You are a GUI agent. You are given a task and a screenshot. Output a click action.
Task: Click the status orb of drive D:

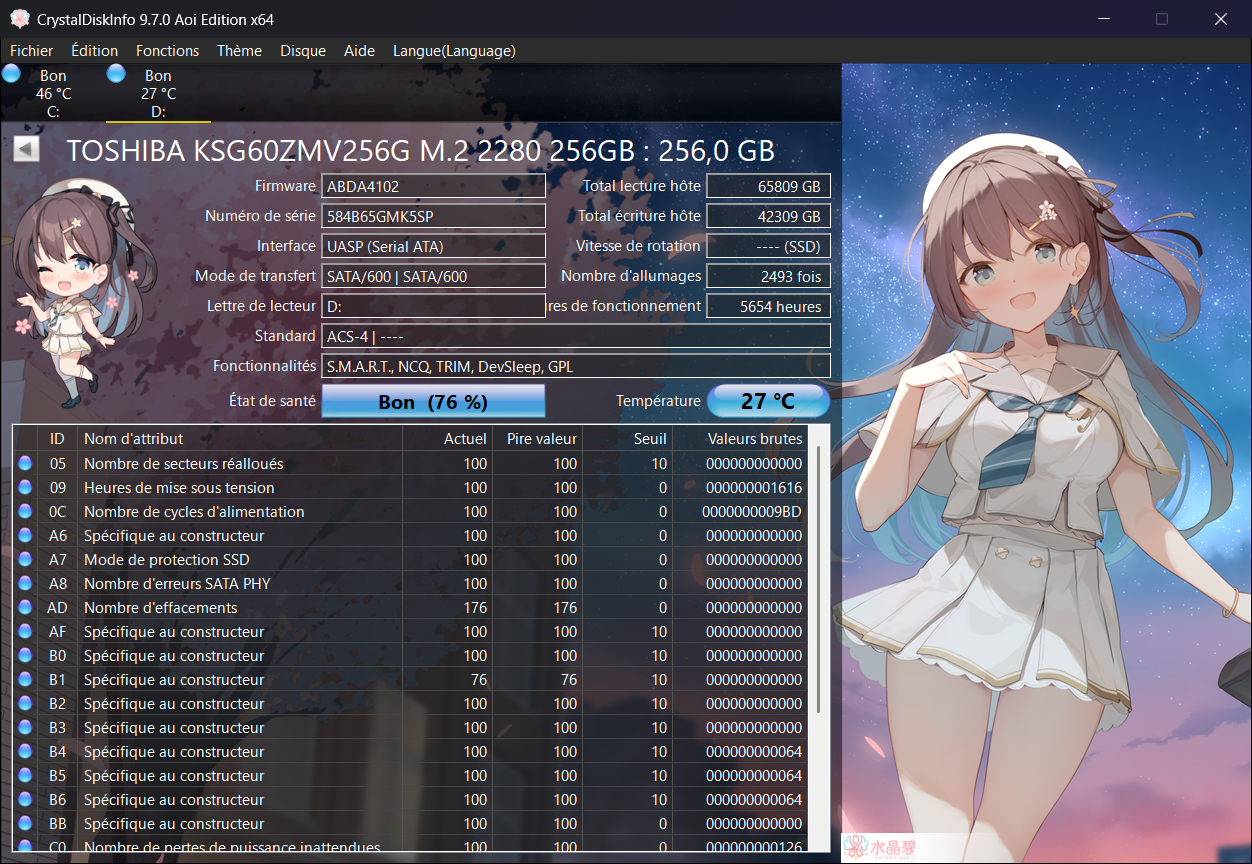tap(117, 74)
